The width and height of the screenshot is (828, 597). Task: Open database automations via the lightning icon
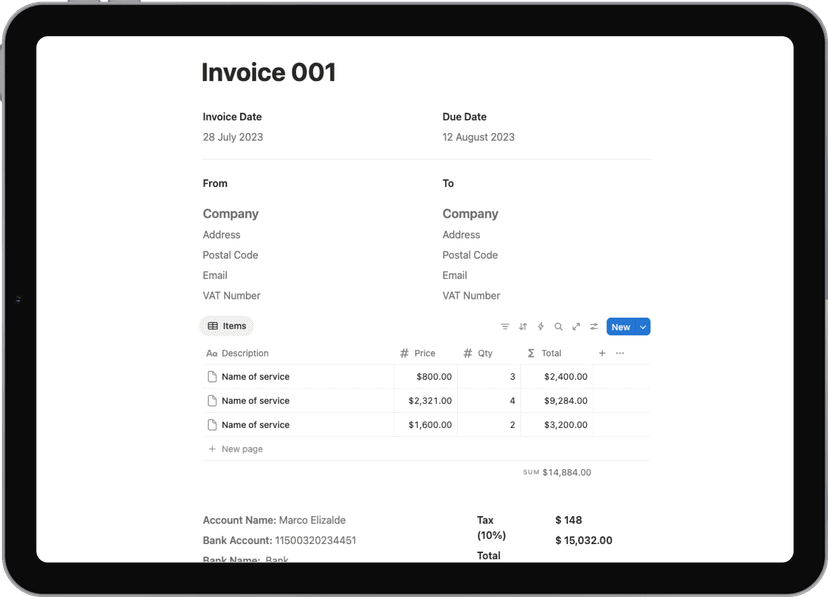coord(540,327)
